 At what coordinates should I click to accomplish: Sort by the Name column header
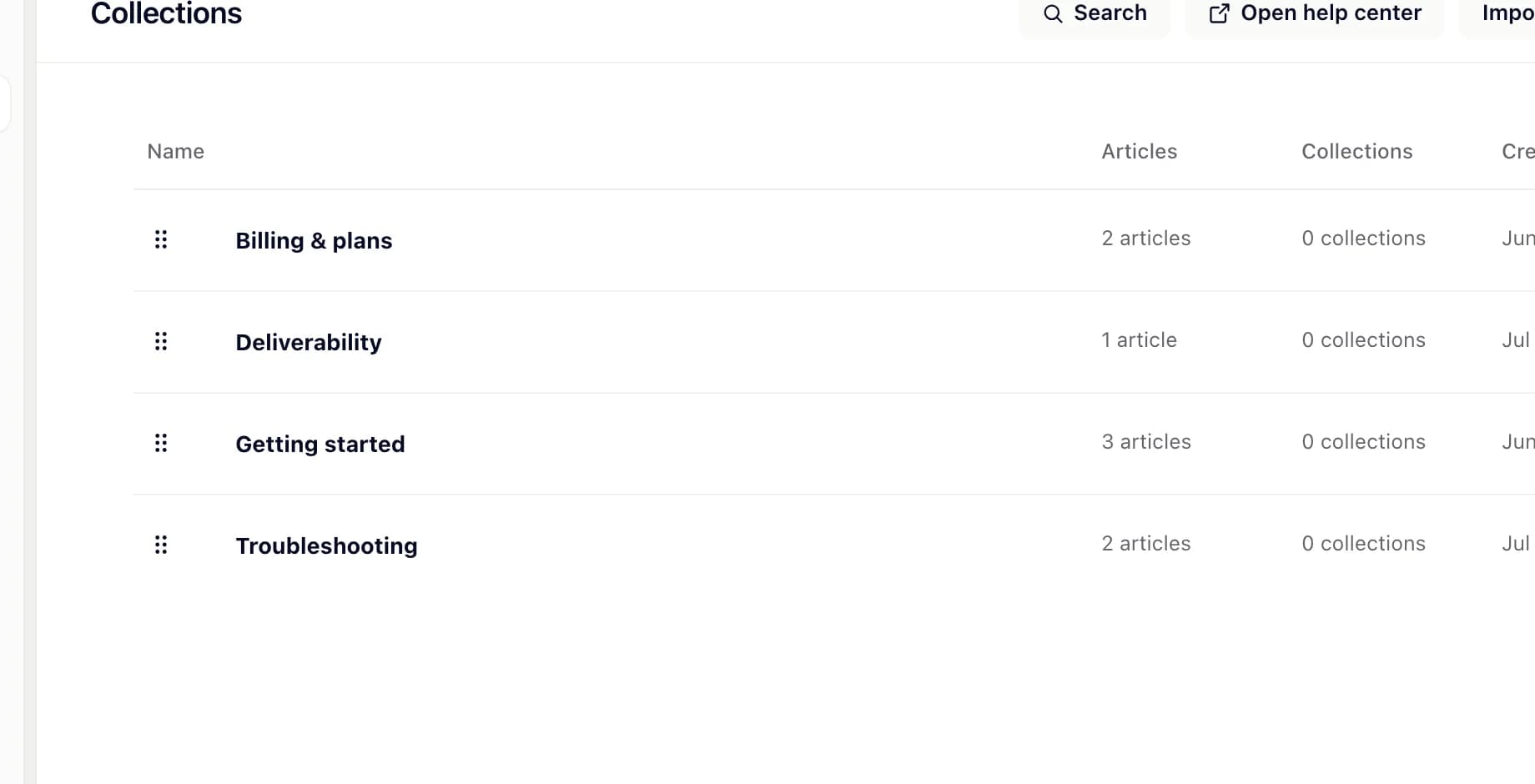pyautogui.click(x=176, y=151)
